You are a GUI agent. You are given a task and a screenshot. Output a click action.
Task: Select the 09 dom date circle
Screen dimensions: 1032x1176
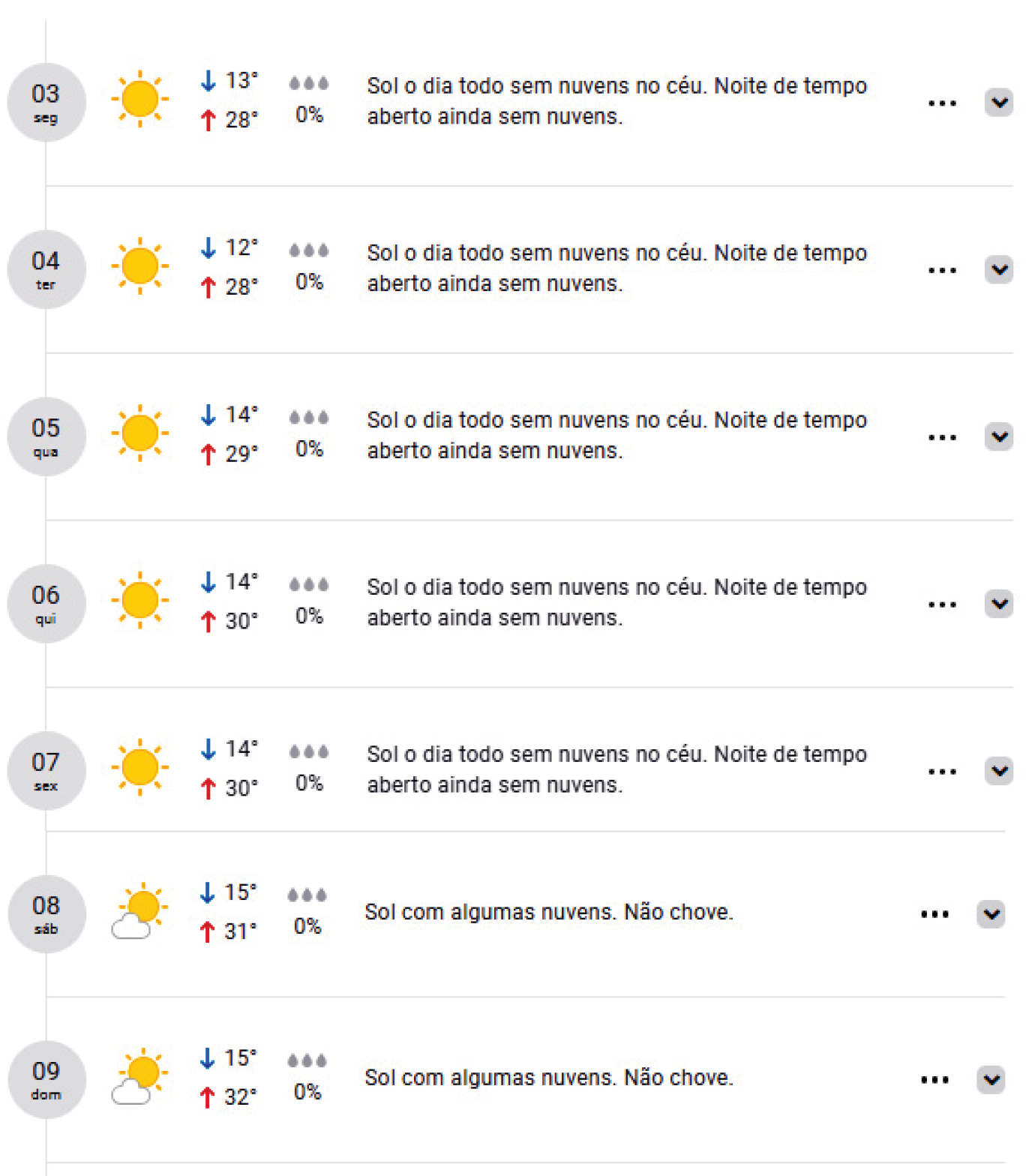[46, 1080]
